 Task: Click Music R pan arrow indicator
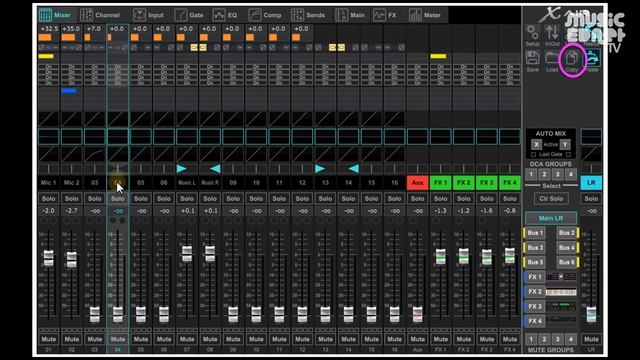click(x=215, y=168)
